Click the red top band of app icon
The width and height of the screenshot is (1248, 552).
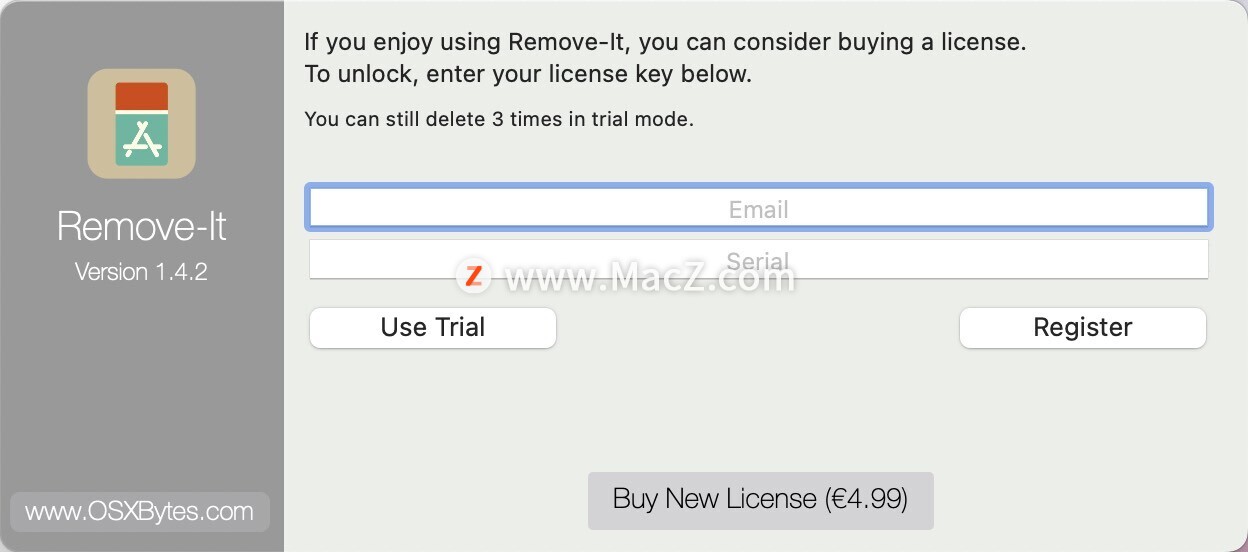pyautogui.click(x=142, y=96)
